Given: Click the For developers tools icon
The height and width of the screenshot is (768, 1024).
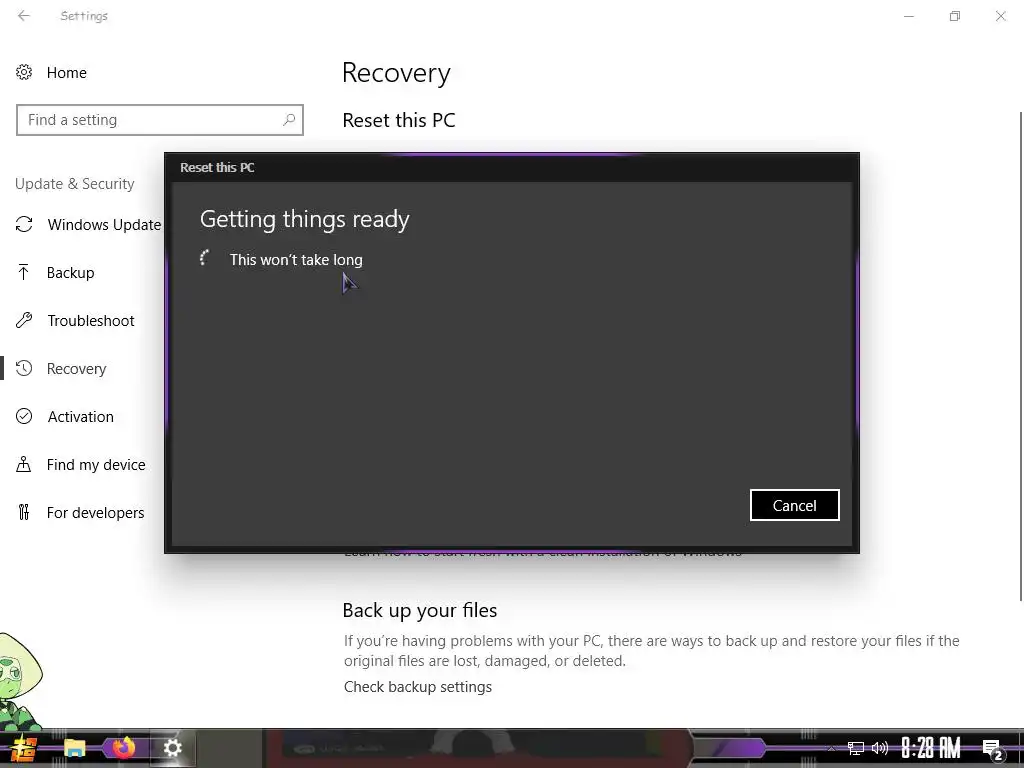Looking at the screenshot, I should (x=24, y=513).
